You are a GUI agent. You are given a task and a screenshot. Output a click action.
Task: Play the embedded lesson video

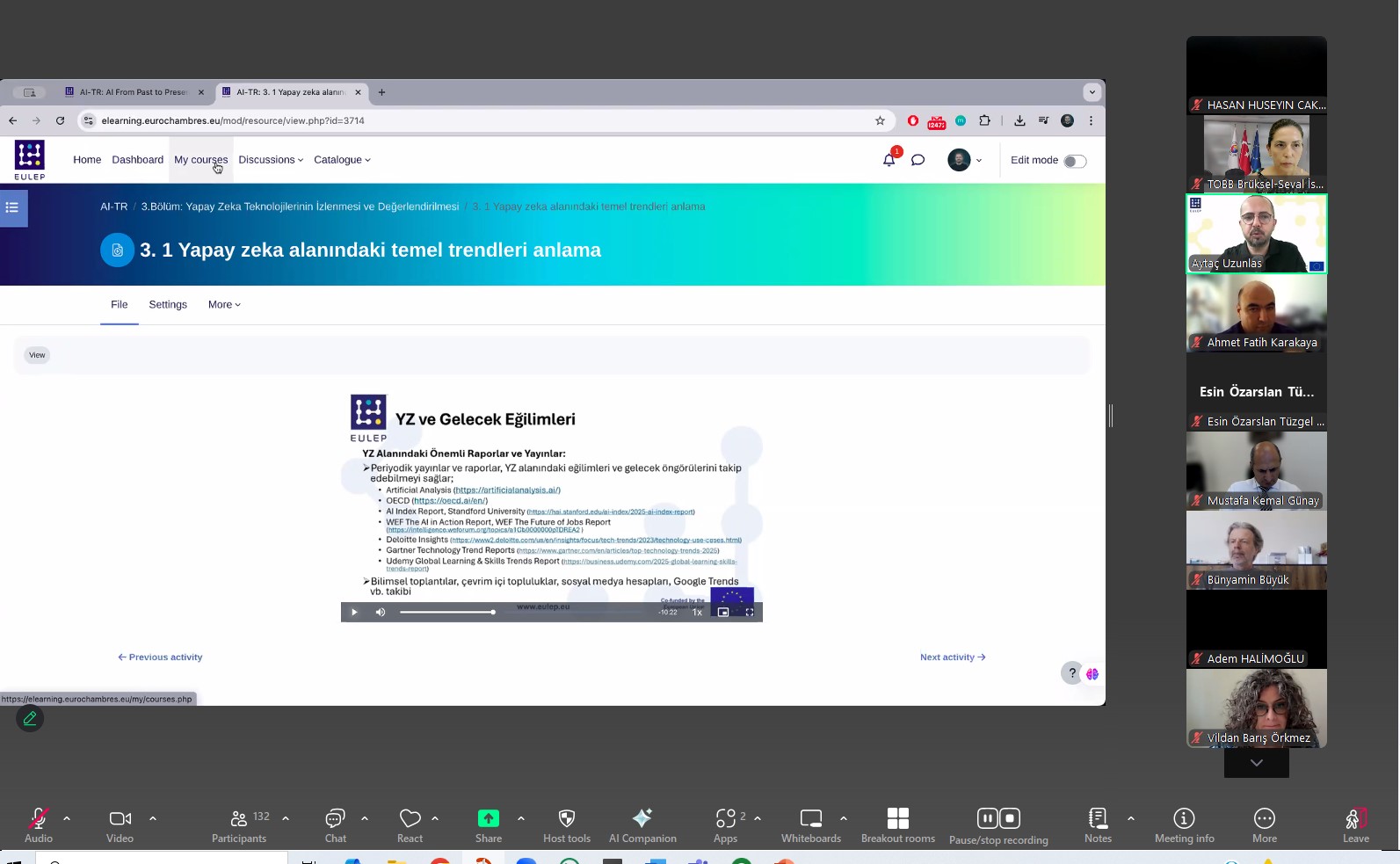(354, 612)
